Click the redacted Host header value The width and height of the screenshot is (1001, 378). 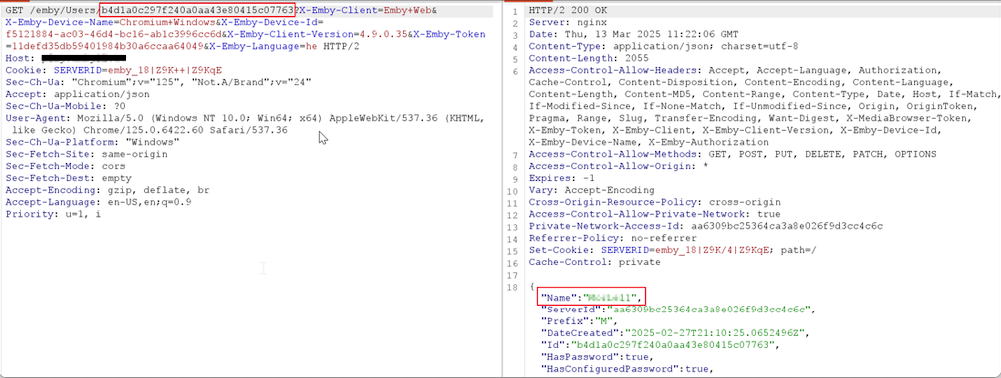[84, 58]
